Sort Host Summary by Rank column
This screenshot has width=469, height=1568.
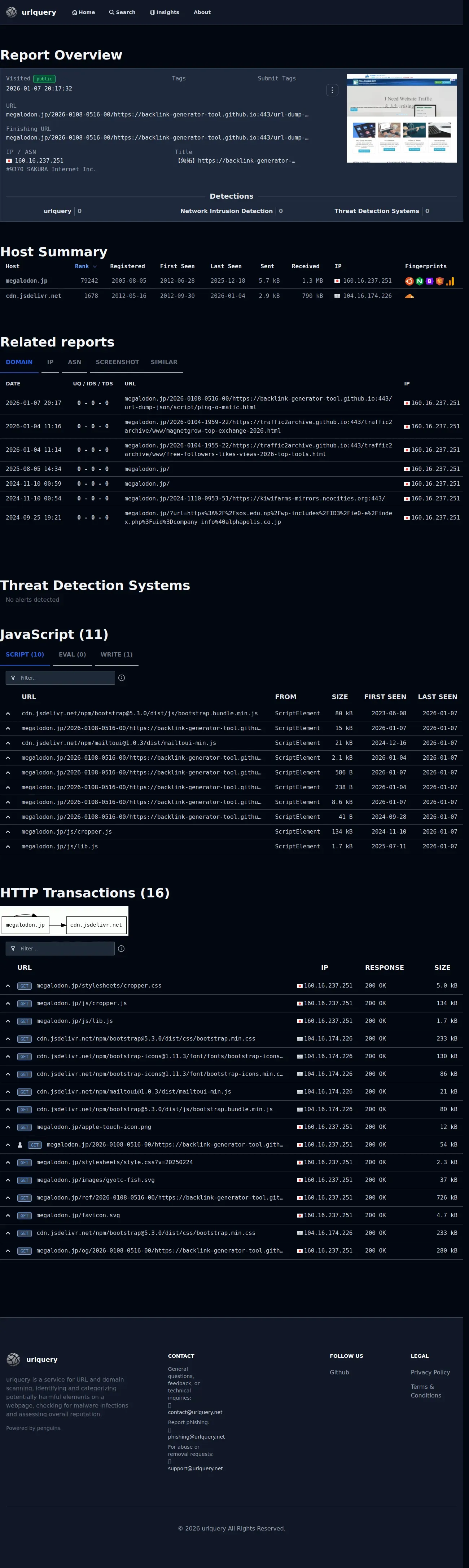tap(85, 266)
